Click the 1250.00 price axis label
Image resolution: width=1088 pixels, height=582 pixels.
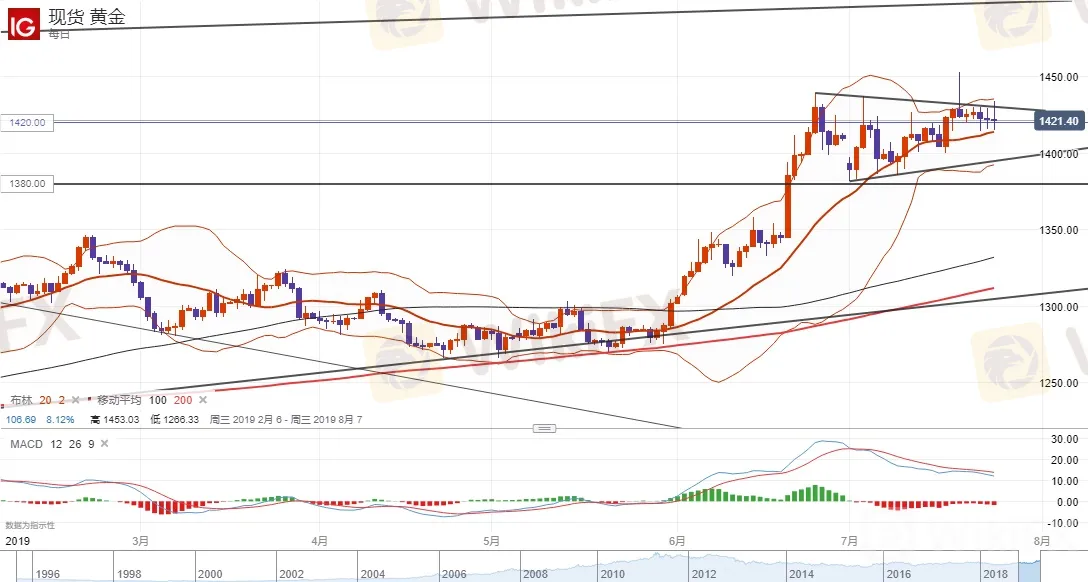pos(1059,383)
